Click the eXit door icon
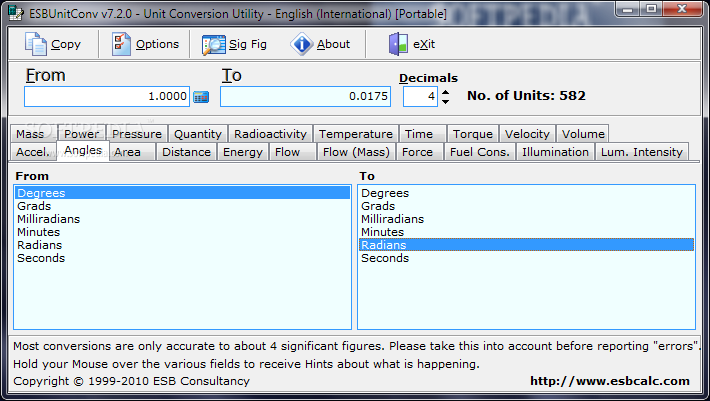This screenshot has height=401, width=710. pos(398,44)
